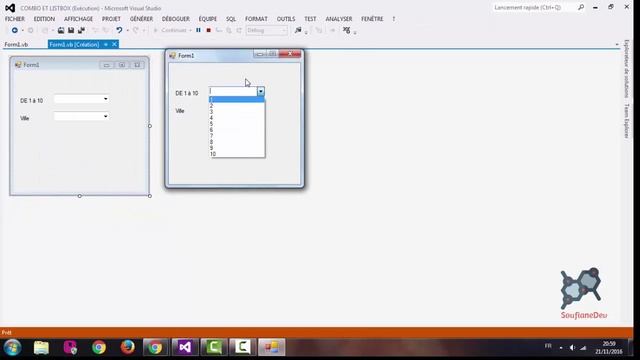Open the Explorateur de solutions side tab
This screenshot has height=360, width=640.
[627, 69]
